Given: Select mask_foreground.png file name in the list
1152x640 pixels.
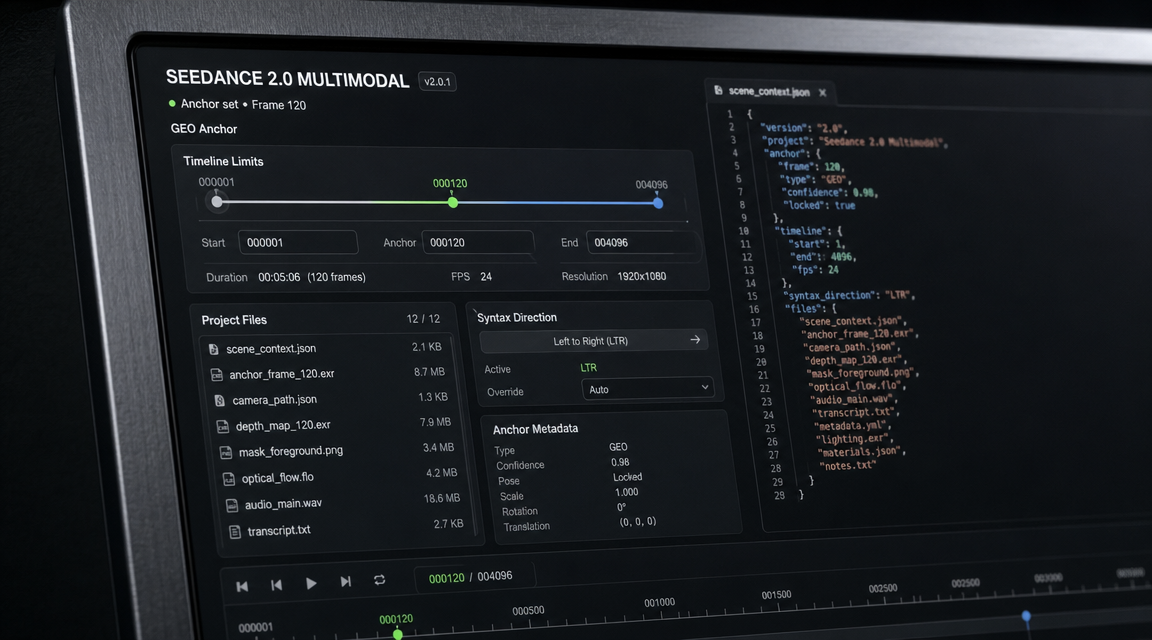Looking at the screenshot, I should click(291, 452).
